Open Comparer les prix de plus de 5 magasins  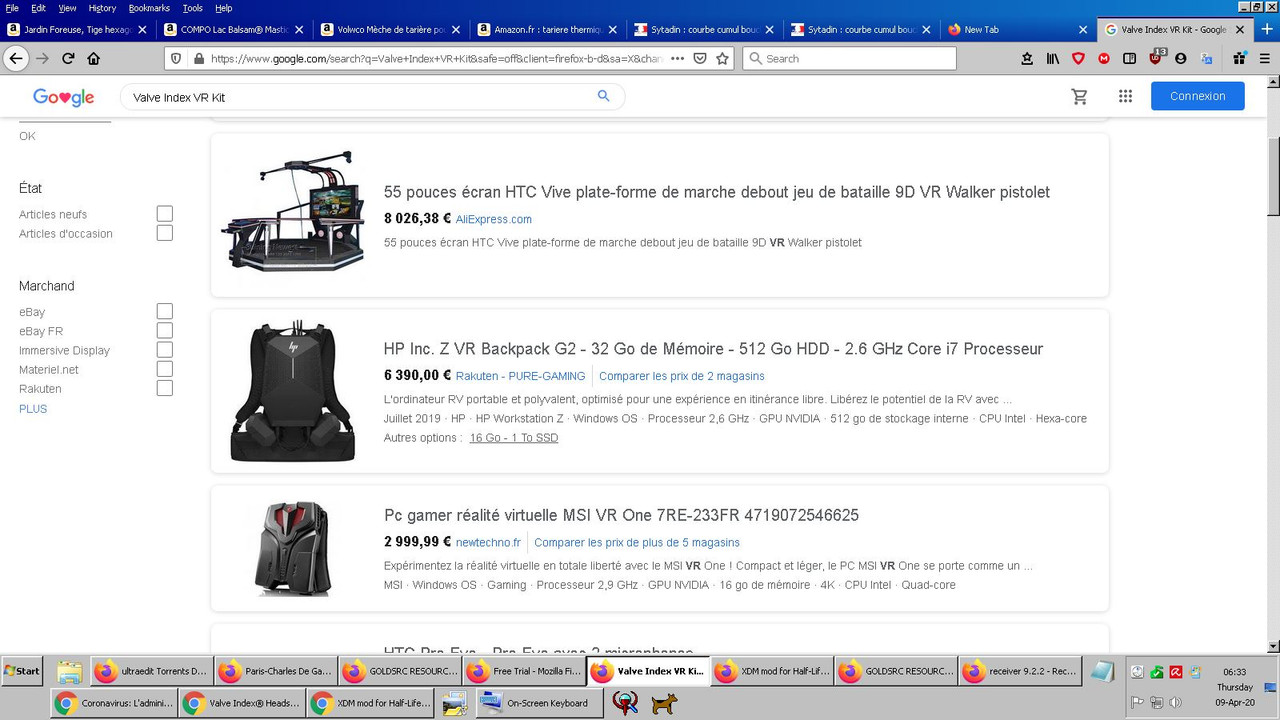637,542
